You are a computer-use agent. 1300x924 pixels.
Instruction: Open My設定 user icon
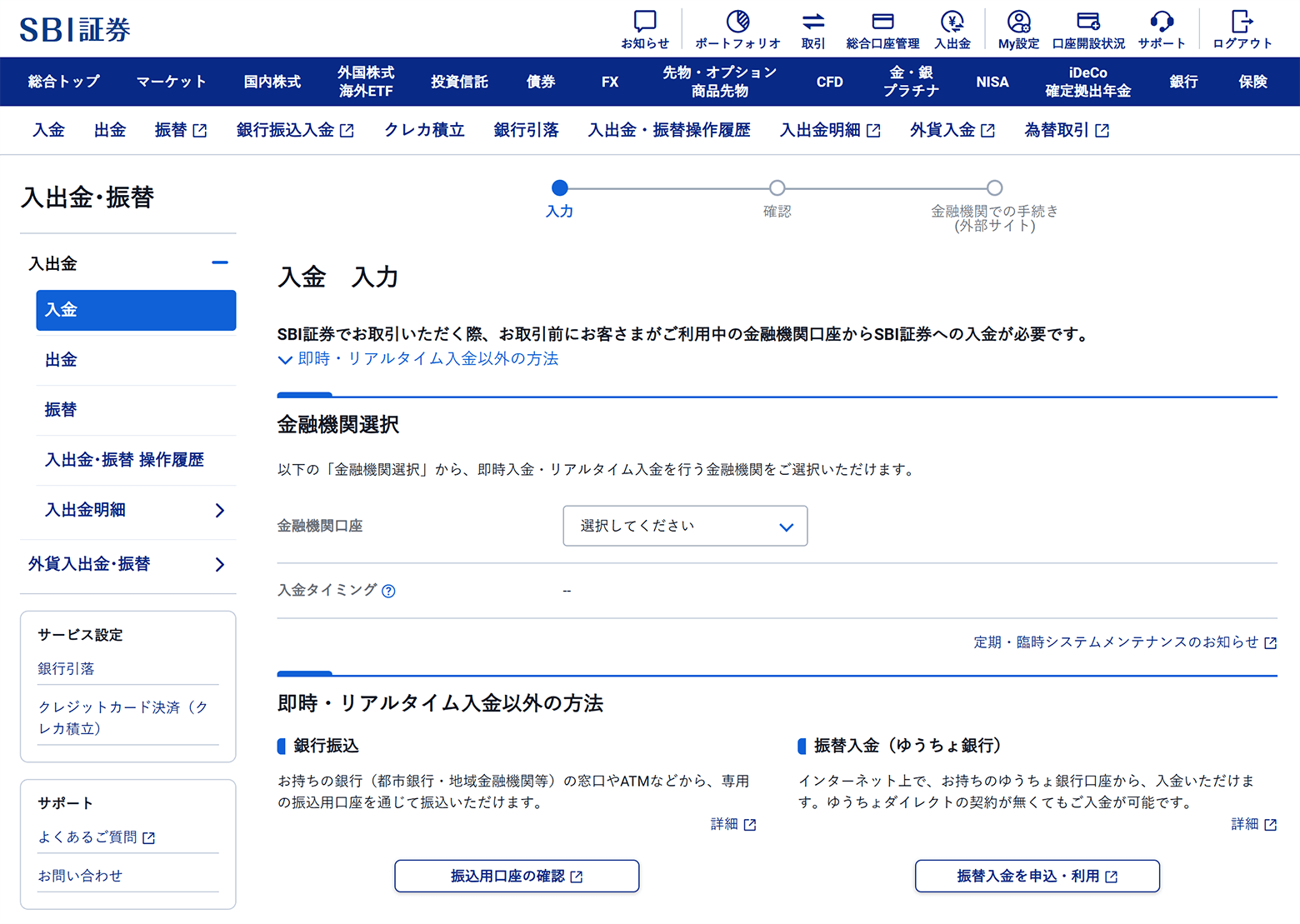coord(1018,21)
